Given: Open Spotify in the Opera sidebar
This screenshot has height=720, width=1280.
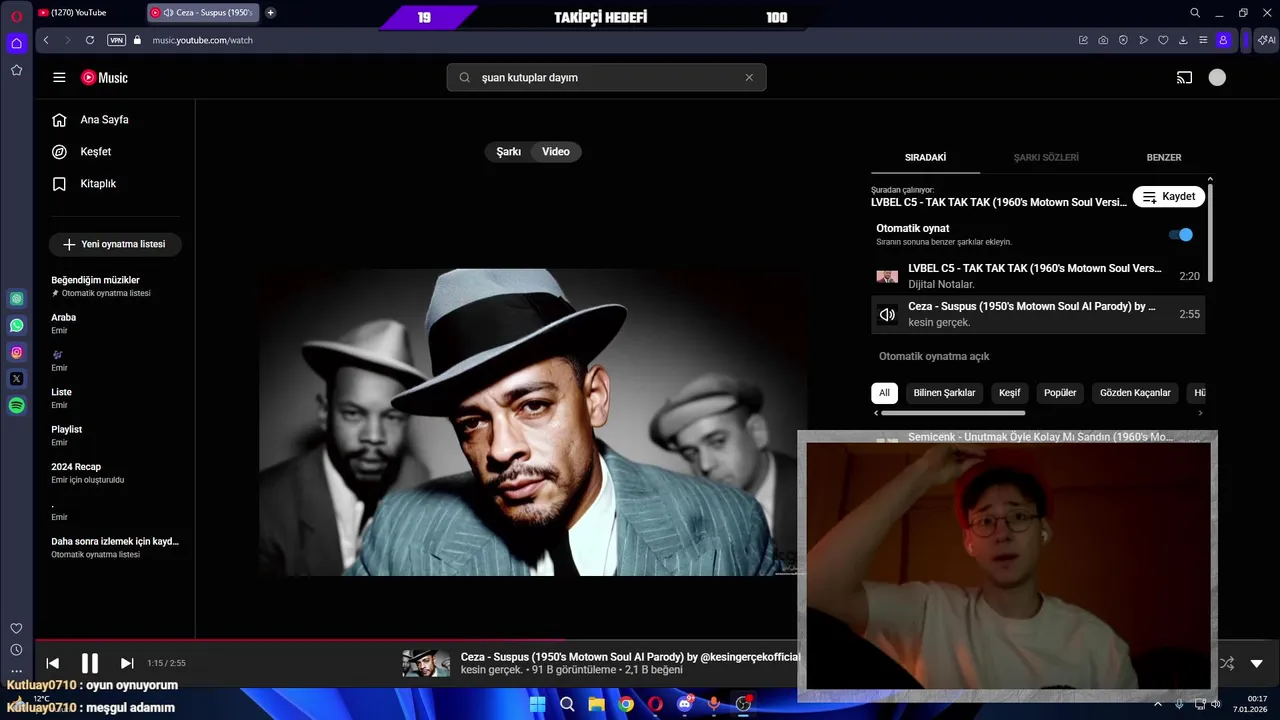Looking at the screenshot, I should click(16, 406).
